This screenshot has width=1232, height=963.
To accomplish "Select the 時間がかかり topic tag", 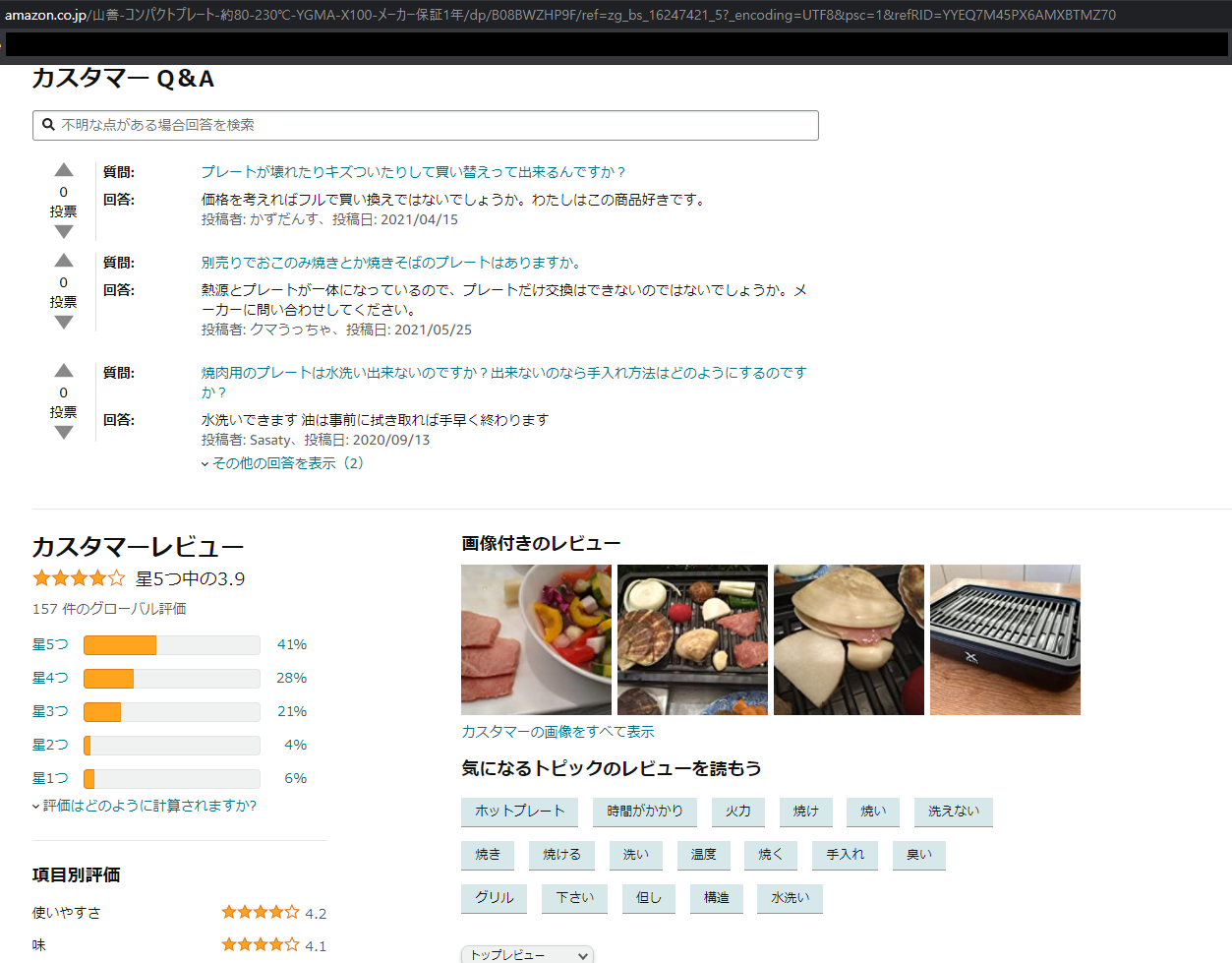I will [645, 812].
